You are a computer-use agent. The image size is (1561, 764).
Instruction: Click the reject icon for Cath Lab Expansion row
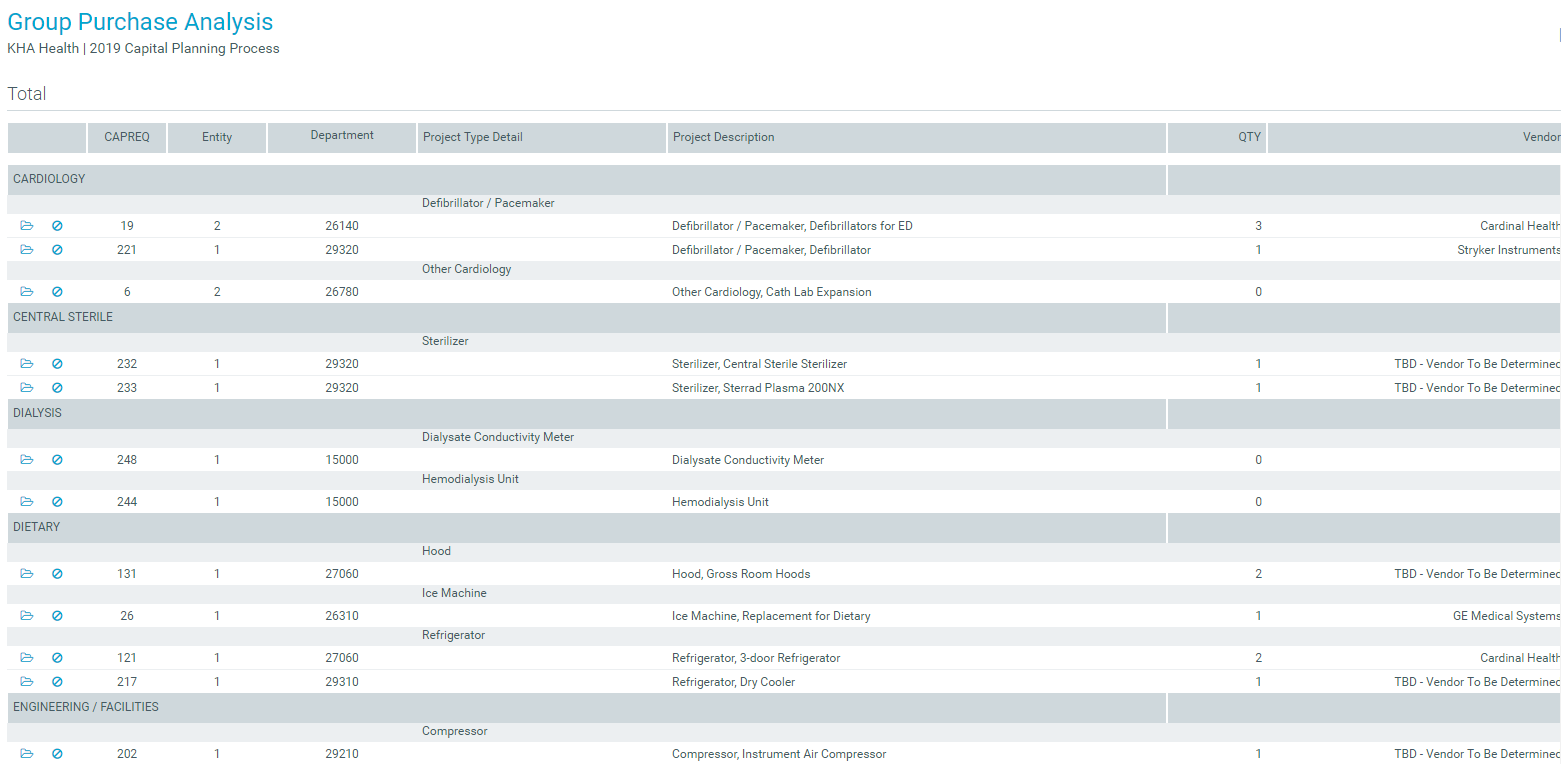(57, 292)
